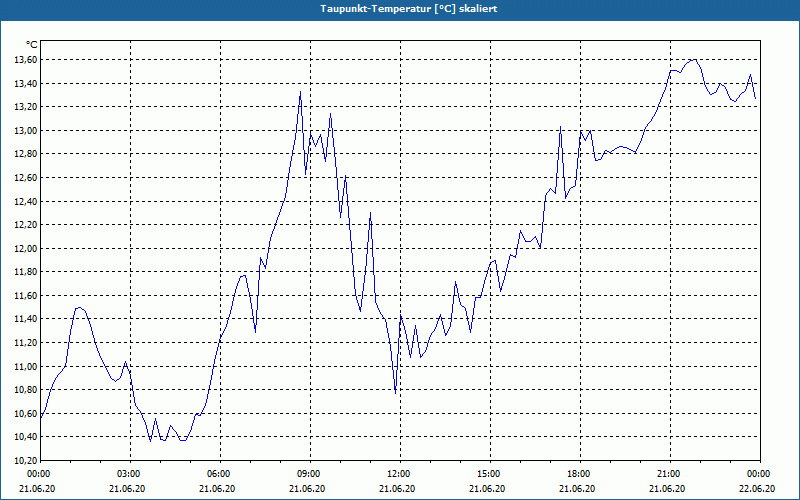Click the 10,40 y-axis label
Viewport: 800px width, 500px height.
point(26,437)
